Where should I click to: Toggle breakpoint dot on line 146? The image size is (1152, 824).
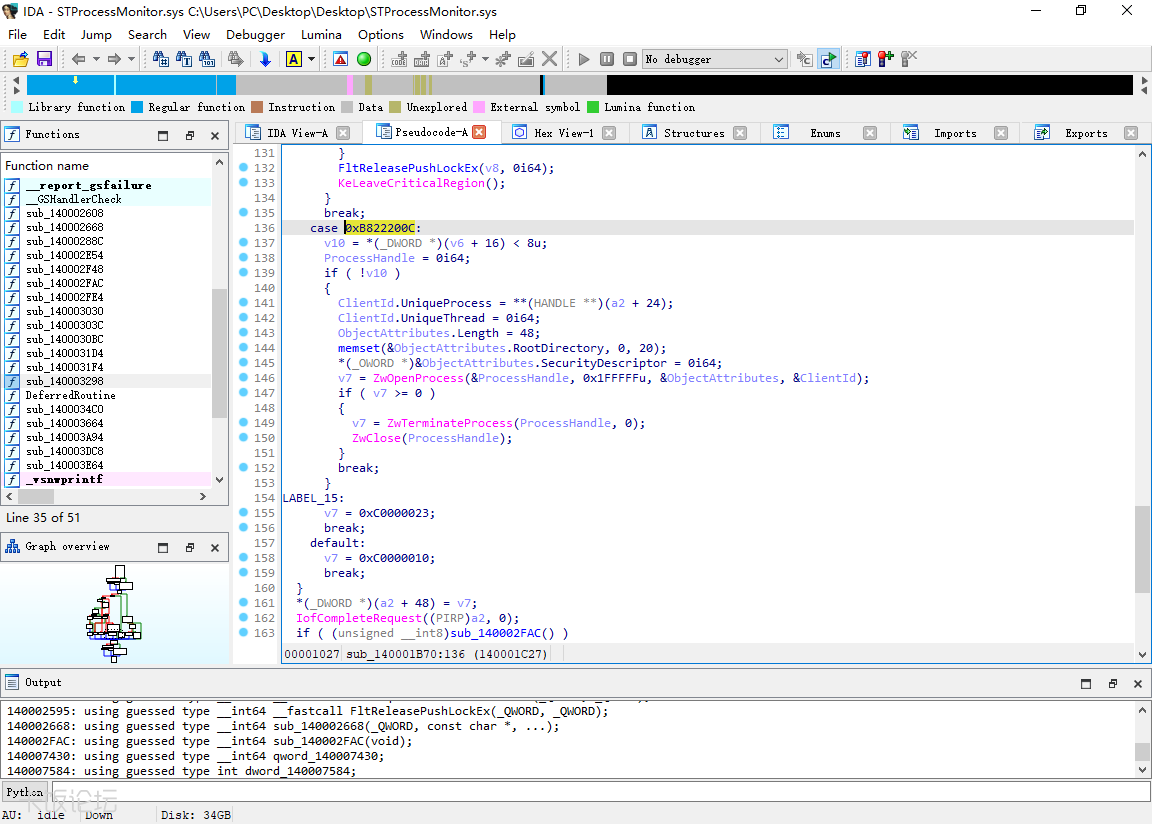(x=243, y=378)
